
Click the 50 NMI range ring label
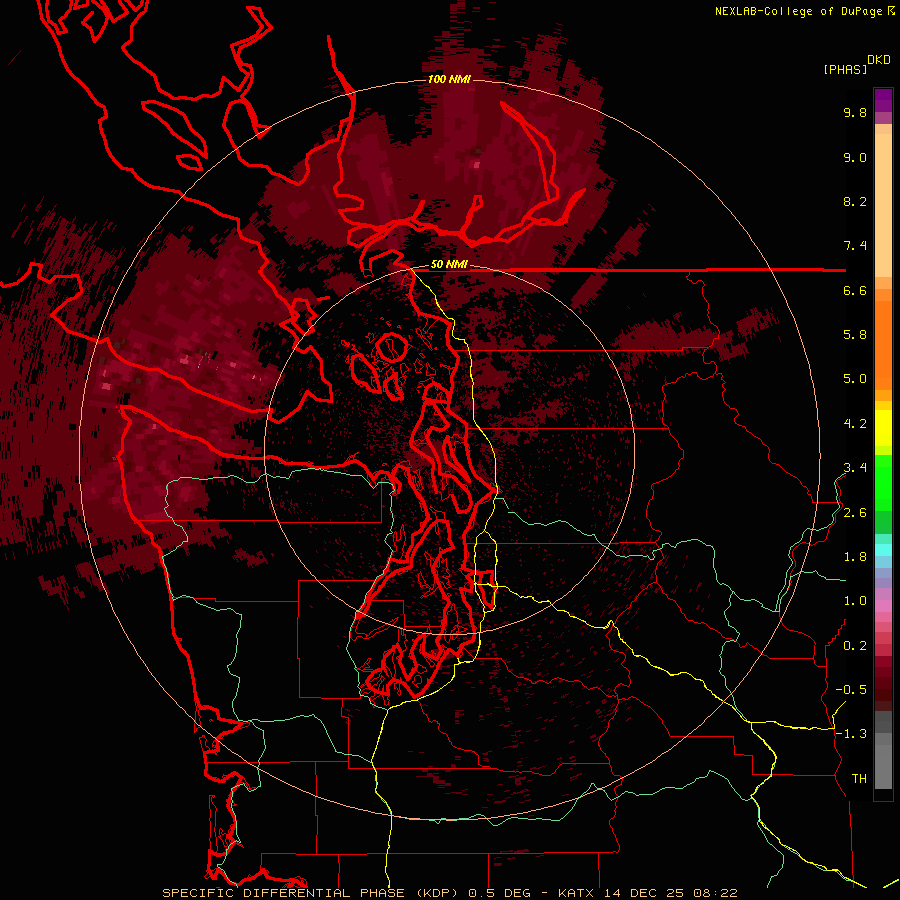(449, 265)
